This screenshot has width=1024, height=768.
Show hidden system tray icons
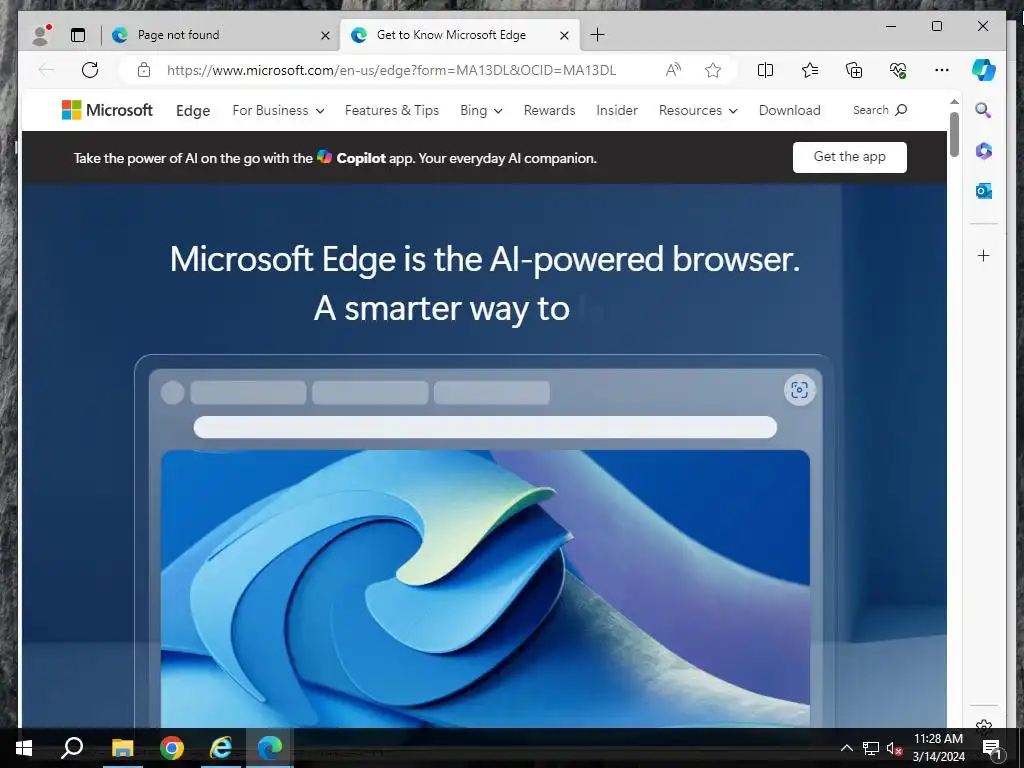(846, 748)
